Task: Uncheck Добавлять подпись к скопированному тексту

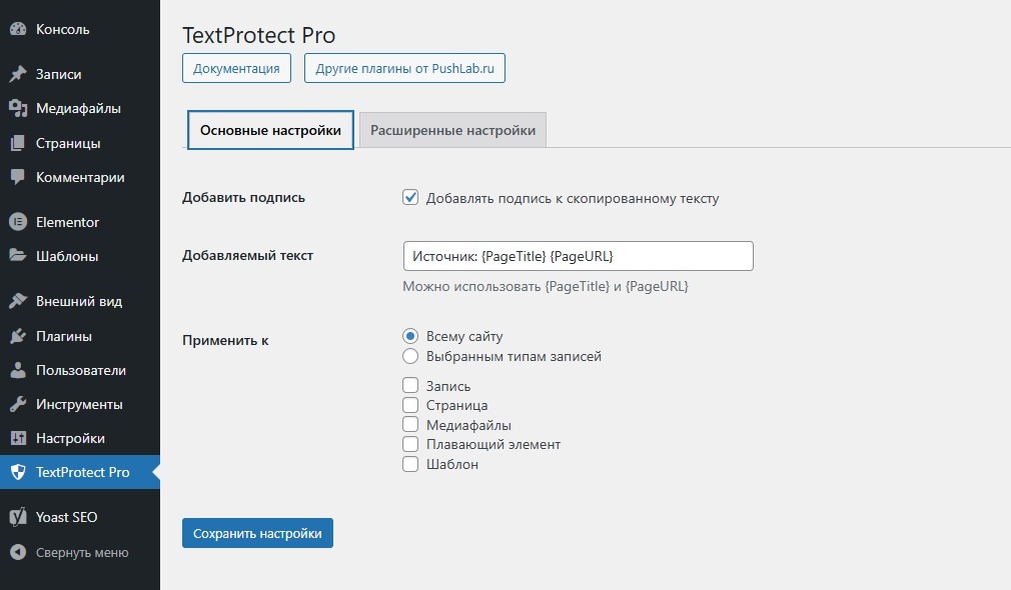Action: point(410,198)
